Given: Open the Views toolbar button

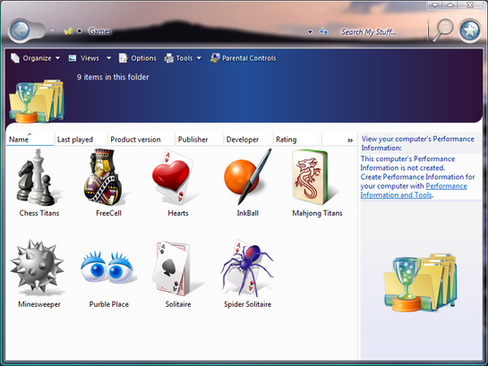Looking at the screenshot, I should coord(84,58).
